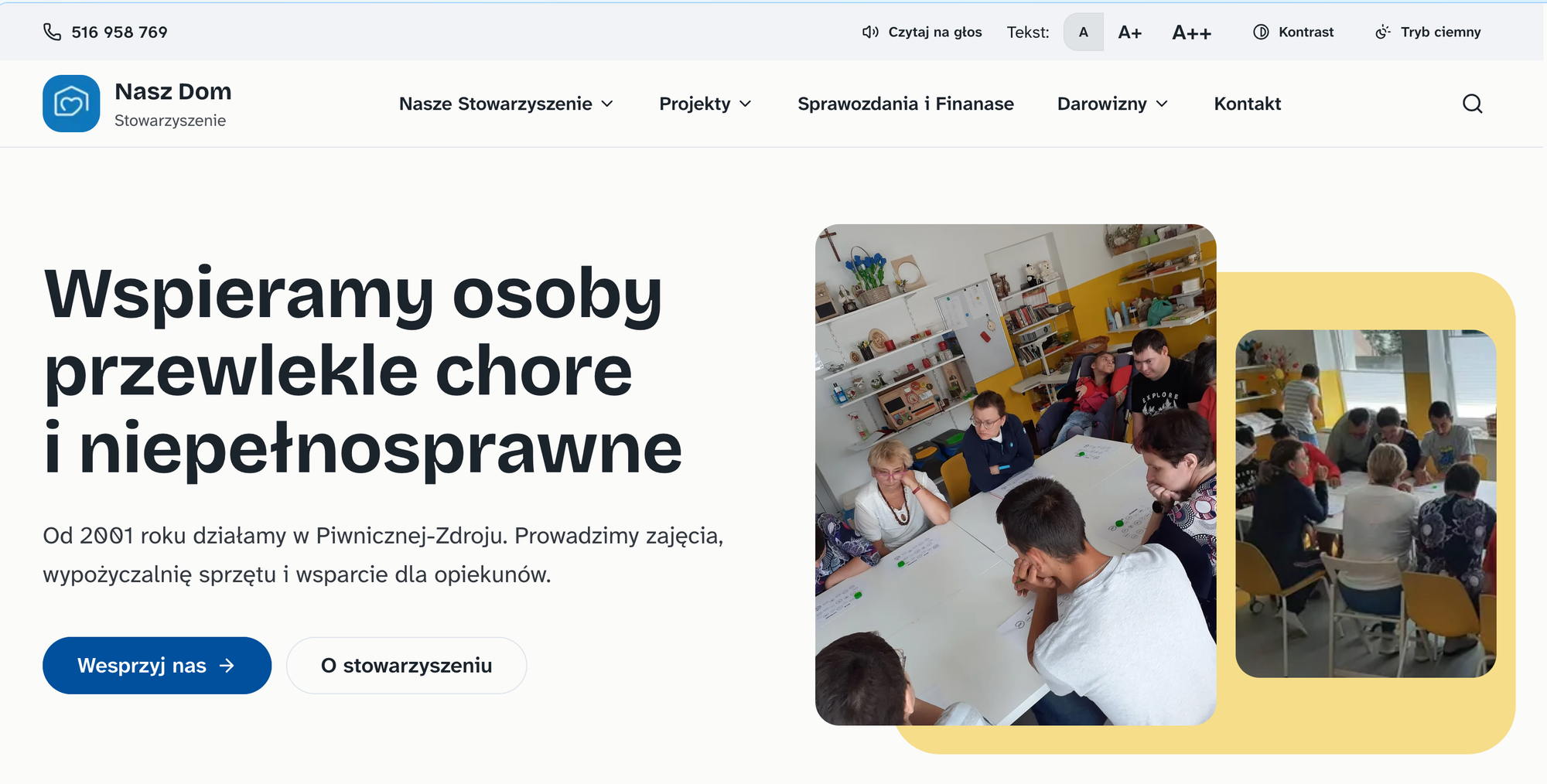Viewport: 1547px width, 784px height.
Task: Expand chevron beside Nasze Stowarzyszenie
Action: point(607,104)
